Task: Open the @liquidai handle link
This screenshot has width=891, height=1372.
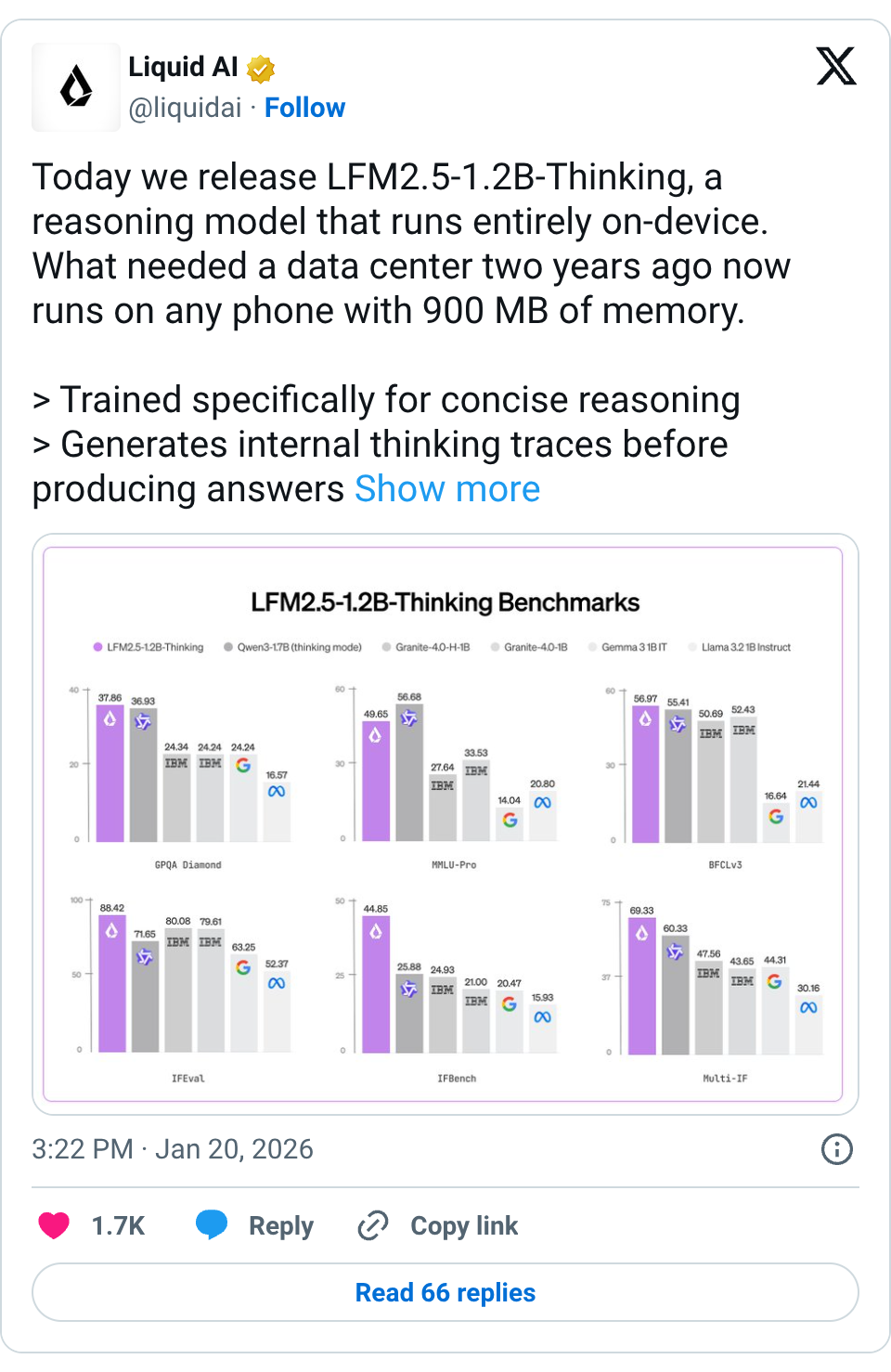Action: coord(185,108)
